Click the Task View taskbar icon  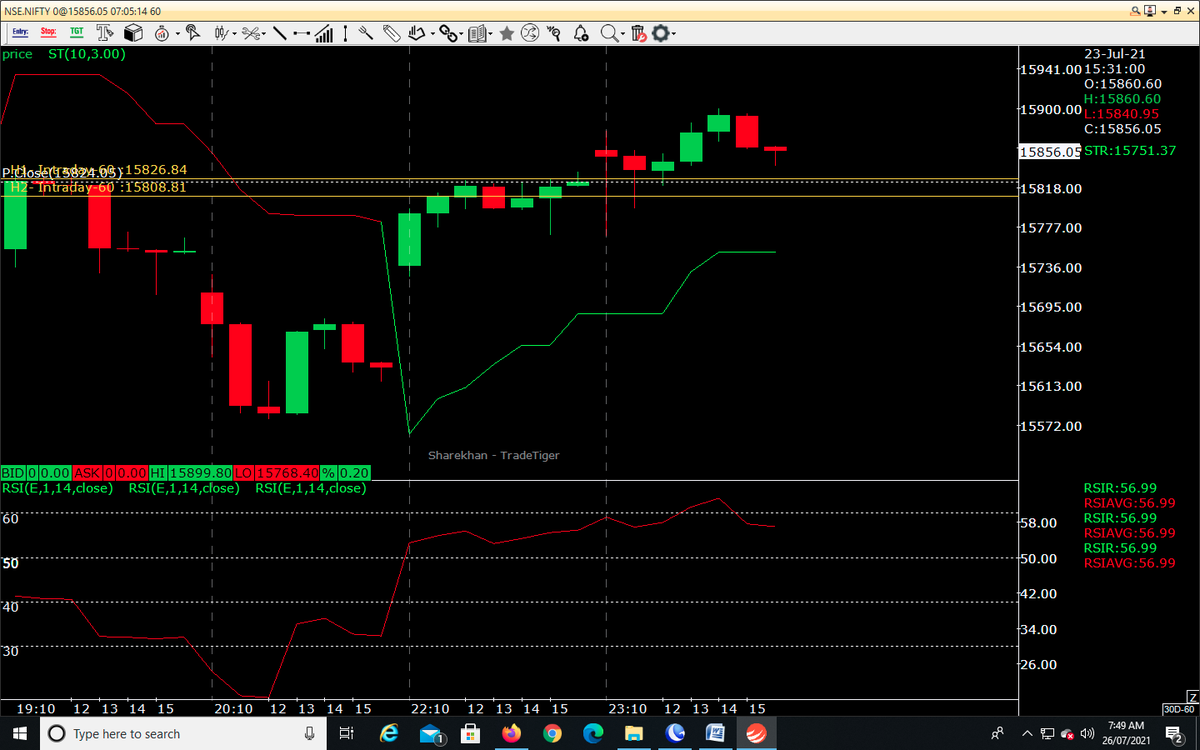(x=346, y=733)
